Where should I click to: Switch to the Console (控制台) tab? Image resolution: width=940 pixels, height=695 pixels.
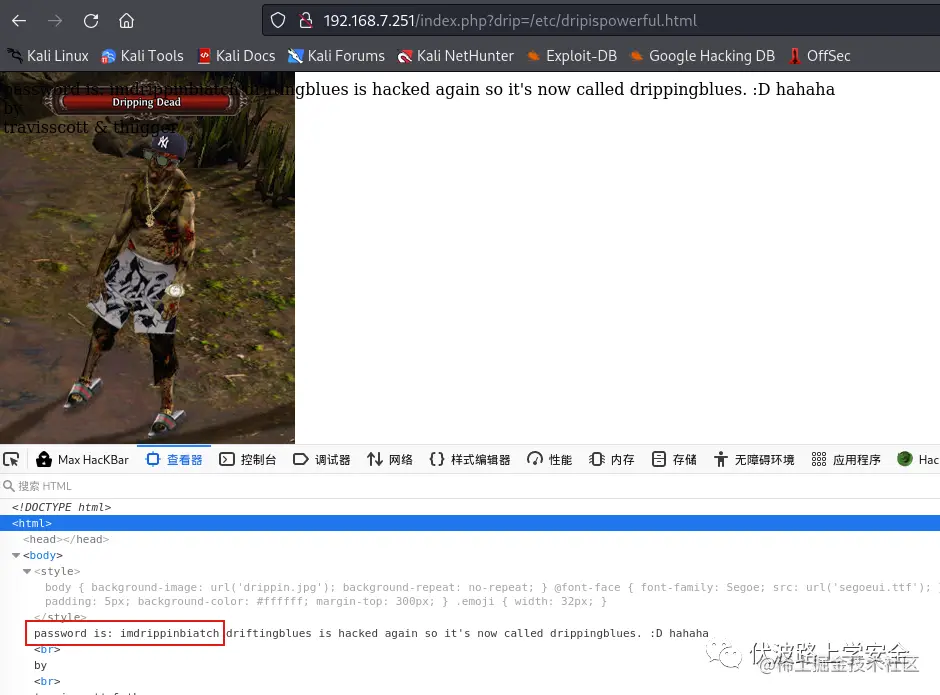pyautogui.click(x=248, y=460)
